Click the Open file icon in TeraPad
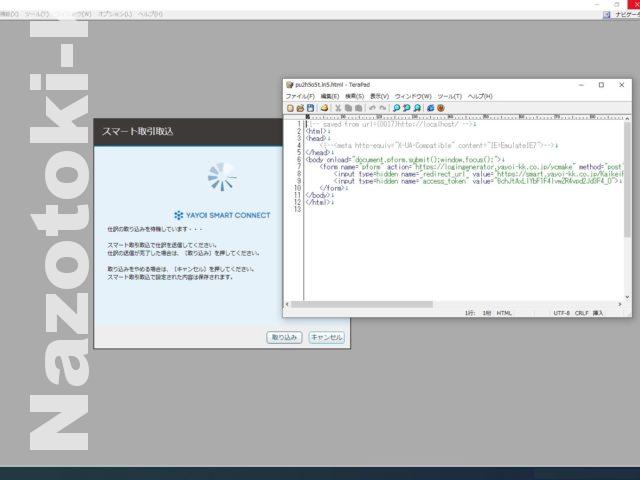Image resolution: width=640 pixels, height=480 pixels. [x=300, y=107]
